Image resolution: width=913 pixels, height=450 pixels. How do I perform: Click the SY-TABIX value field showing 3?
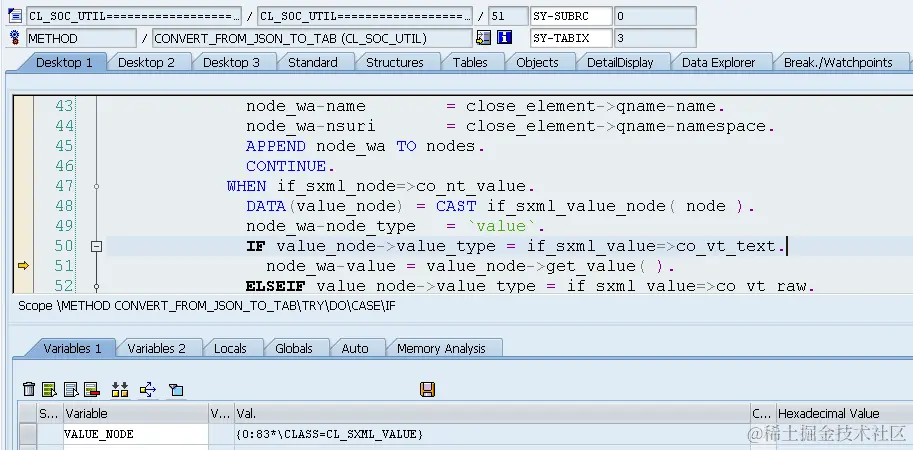click(654, 38)
